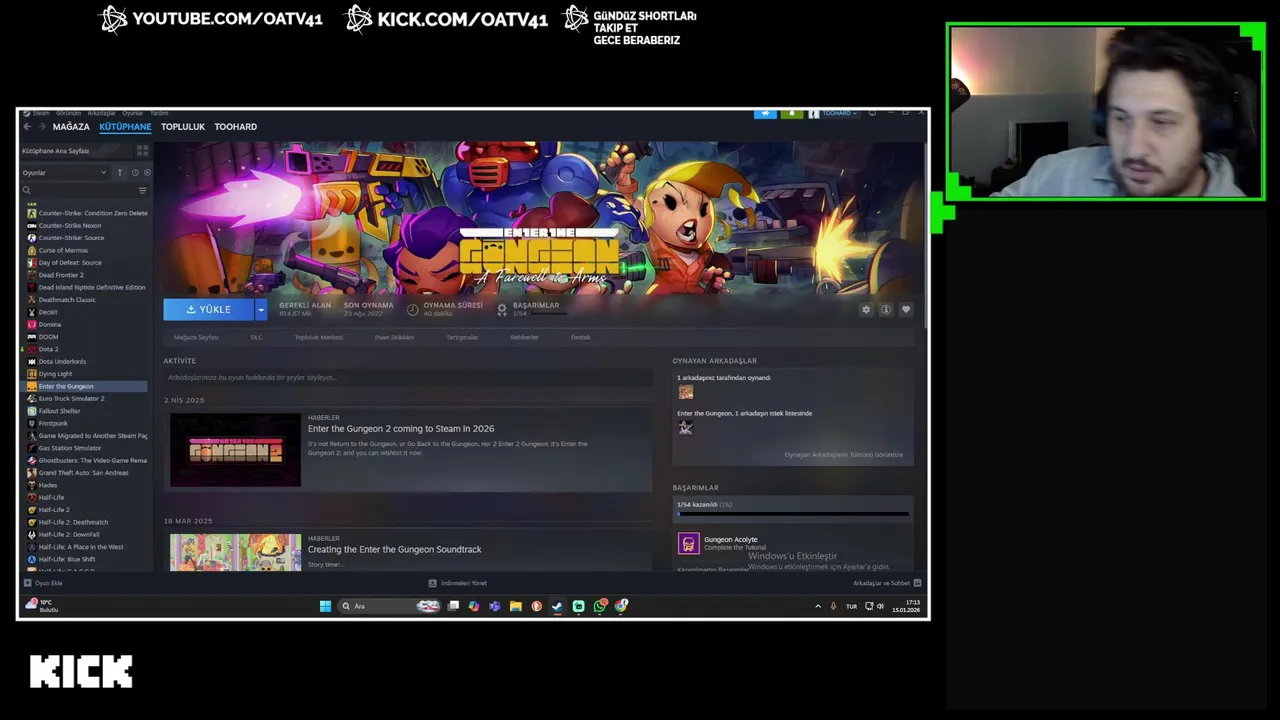Open 'Enter the Gungeon 2 coming to Steam' article
This screenshot has height=720, width=1280.
(401, 429)
